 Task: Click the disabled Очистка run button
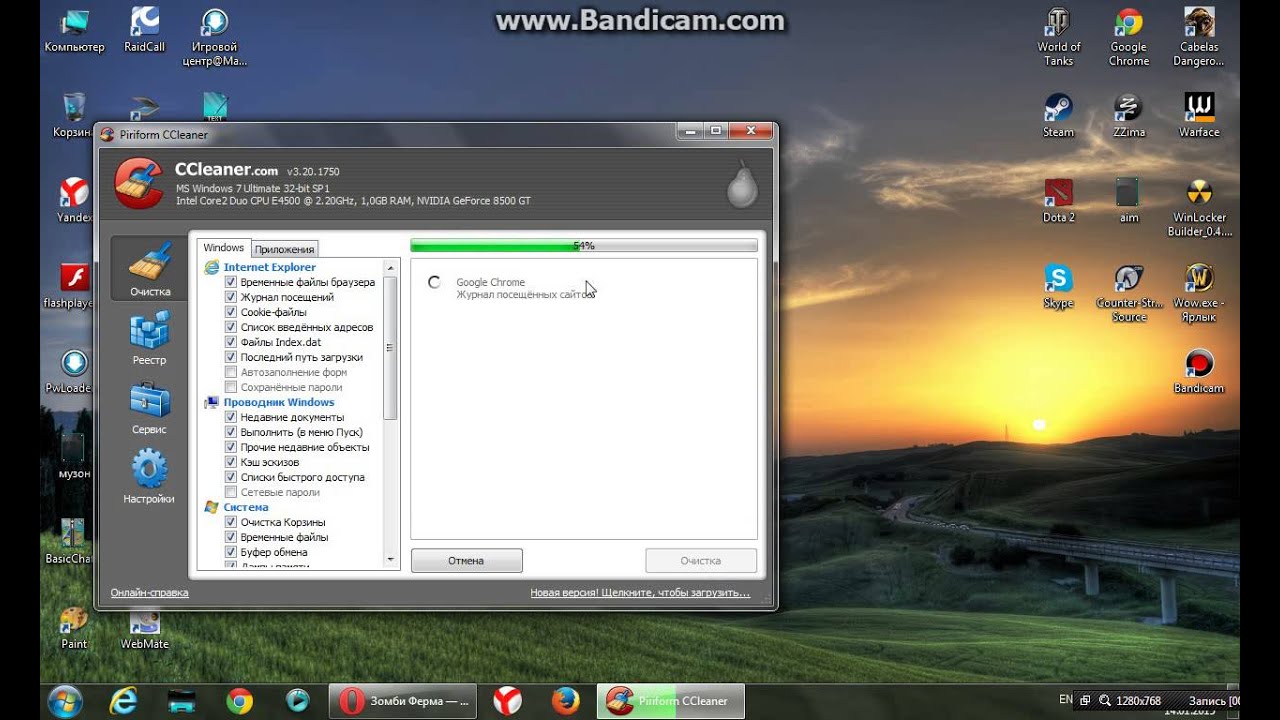[x=701, y=561]
